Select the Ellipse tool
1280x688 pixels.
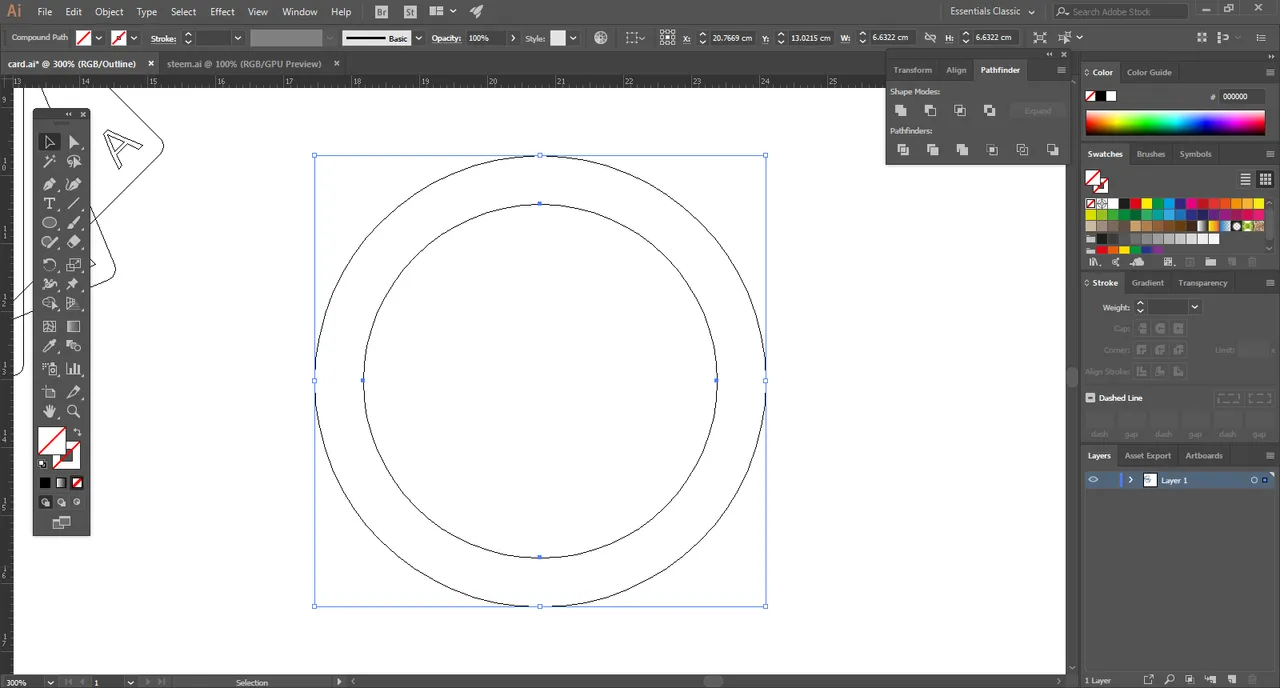[x=49, y=223]
